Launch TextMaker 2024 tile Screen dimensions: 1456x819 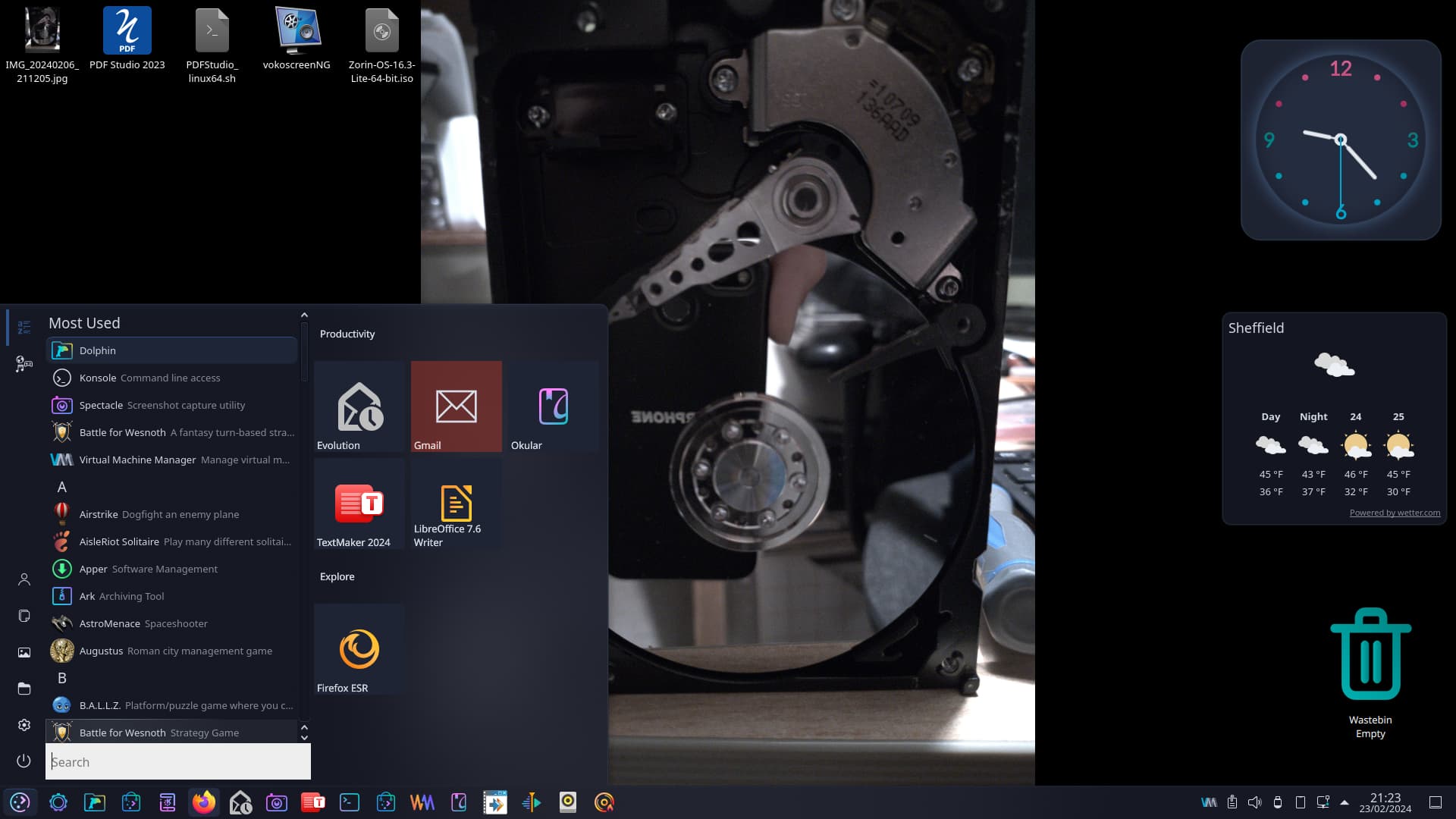[x=359, y=504]
